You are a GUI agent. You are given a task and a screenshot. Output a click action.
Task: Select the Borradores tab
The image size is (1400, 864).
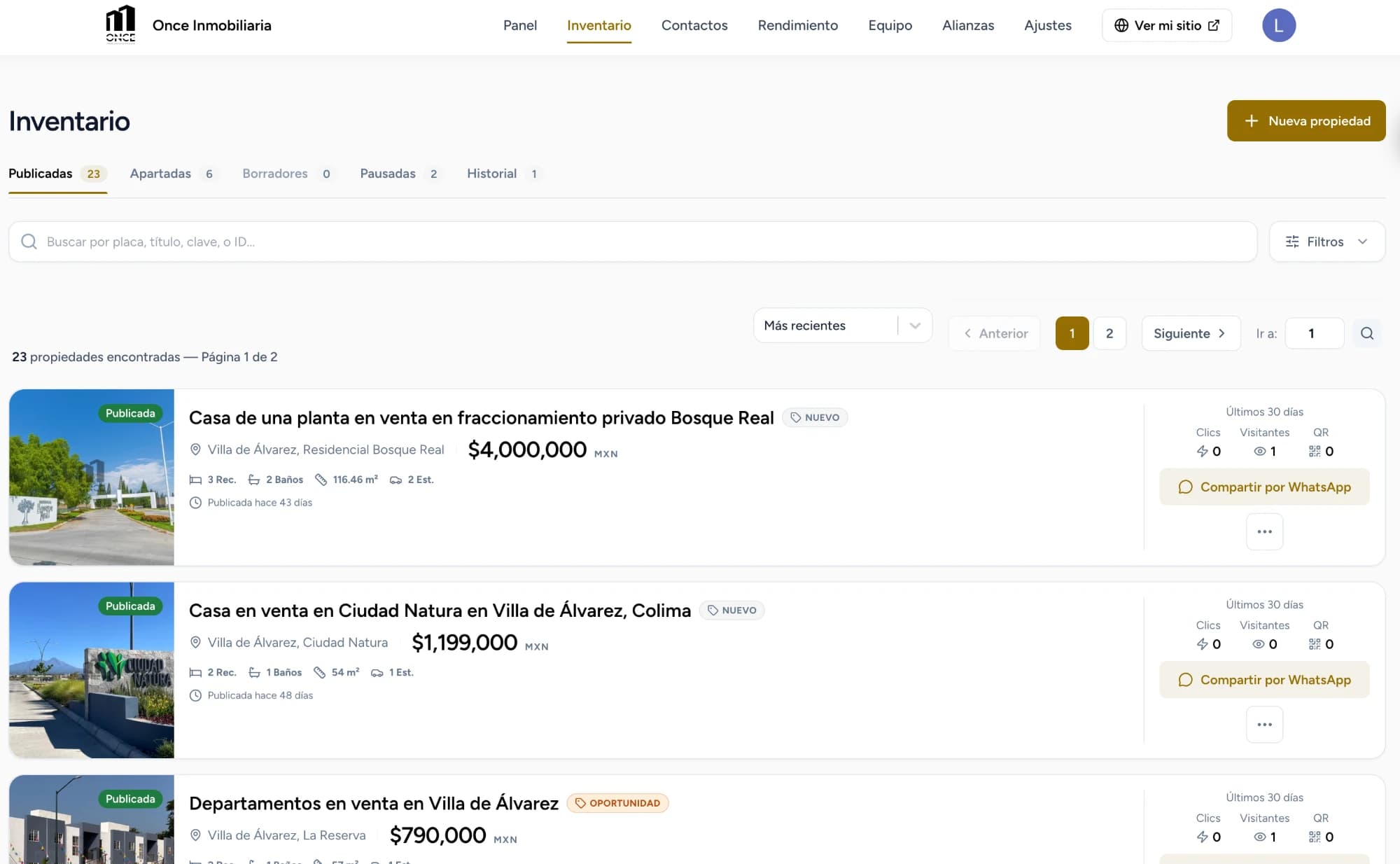pyautogui.click(x=288, y=174)
